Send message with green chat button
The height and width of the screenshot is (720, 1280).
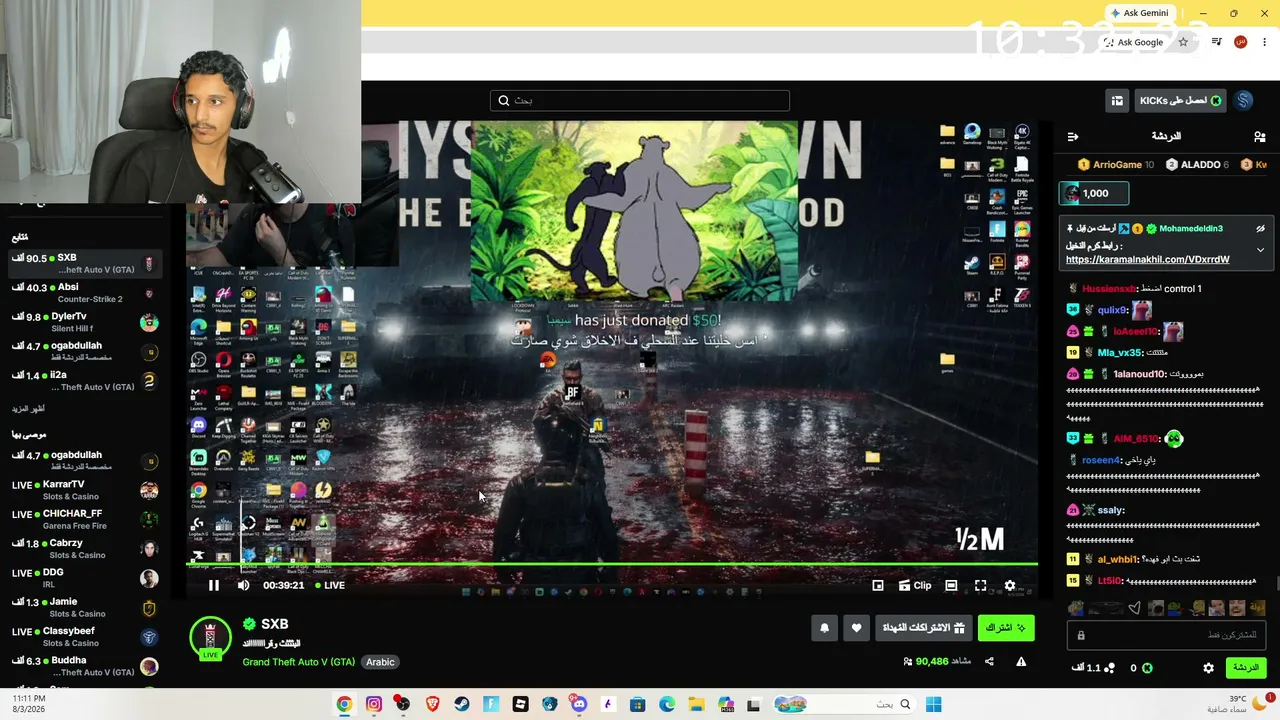tap(1245, 668)
